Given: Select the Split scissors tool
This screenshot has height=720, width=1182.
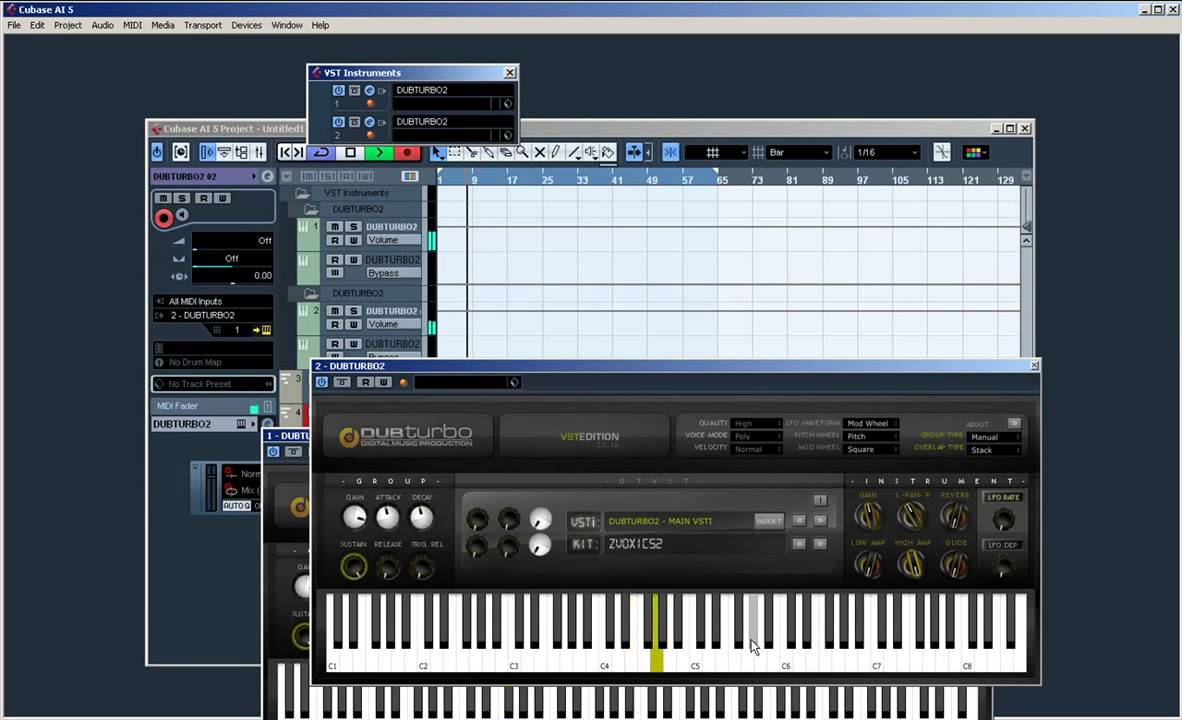Looking at the screenshot, I should [x=472, y=152].
